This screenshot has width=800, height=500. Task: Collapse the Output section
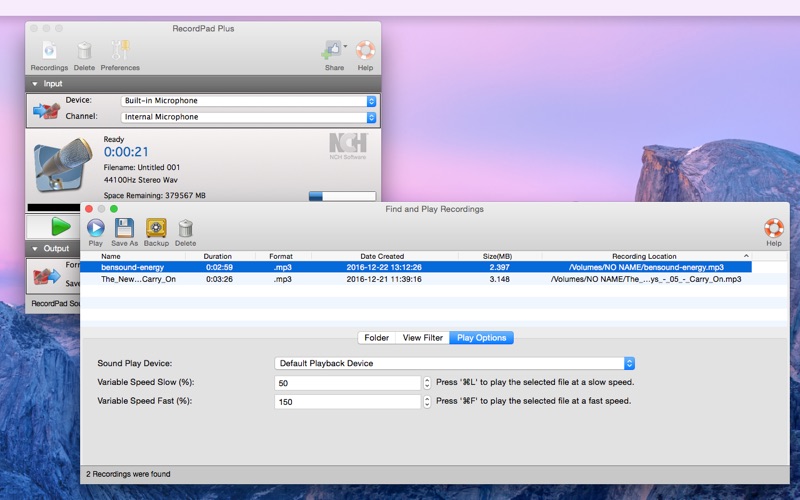tap(35, 248)
